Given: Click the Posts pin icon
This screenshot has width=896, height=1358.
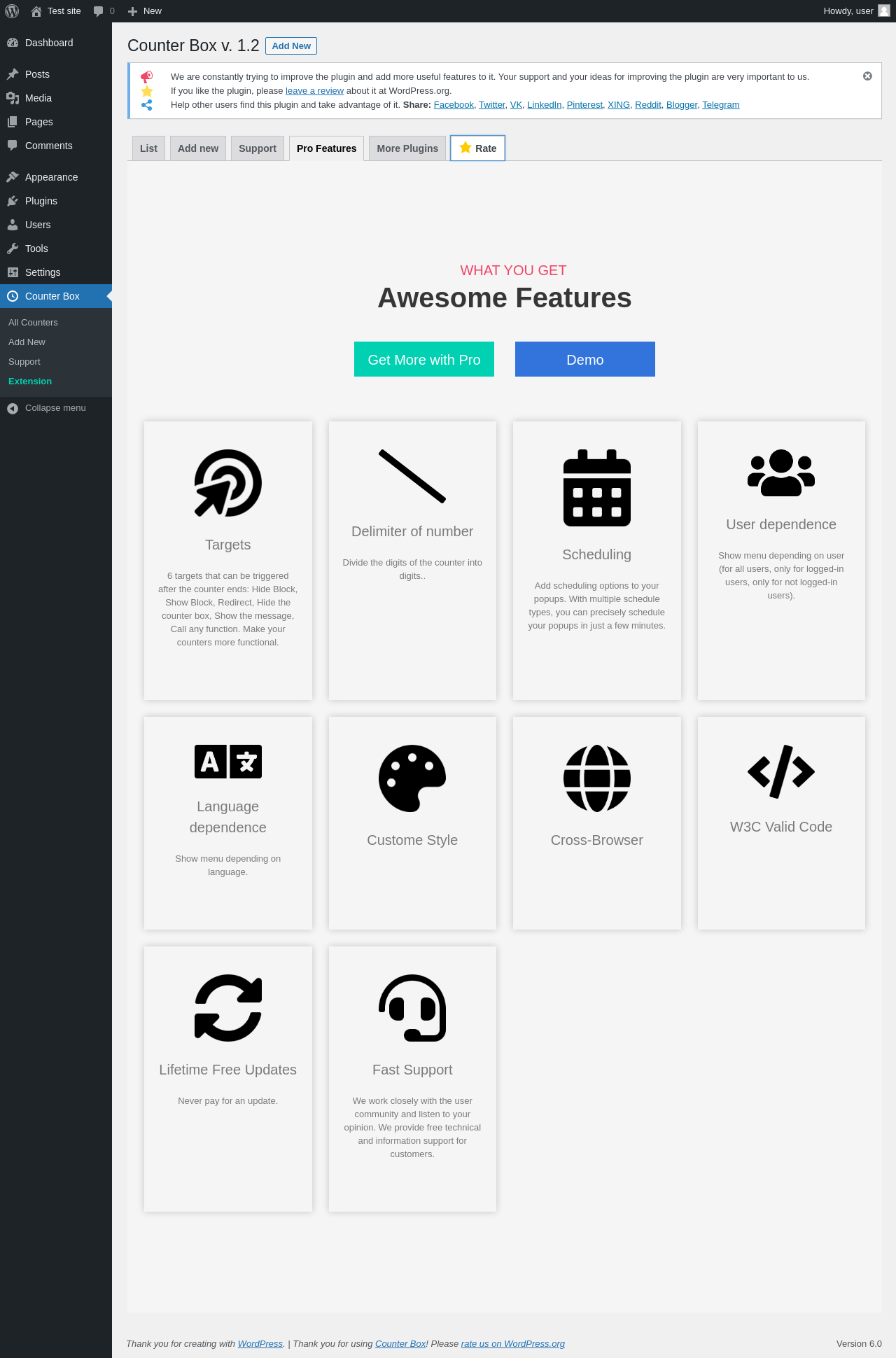Looking at the screenshot, I should 13,74.
